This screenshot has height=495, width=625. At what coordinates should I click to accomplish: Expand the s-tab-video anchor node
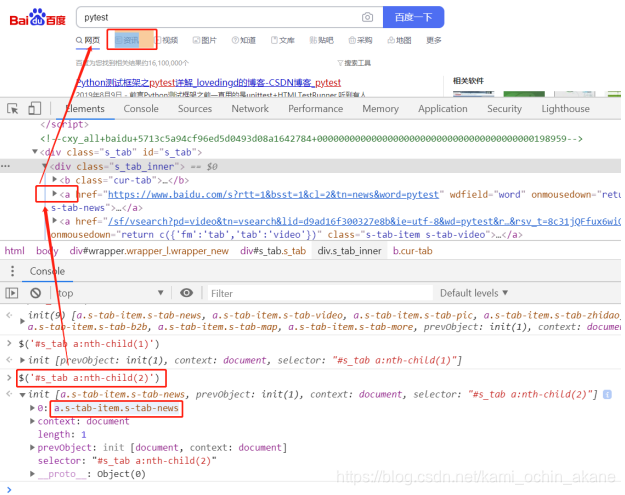(x=55, y=220)
